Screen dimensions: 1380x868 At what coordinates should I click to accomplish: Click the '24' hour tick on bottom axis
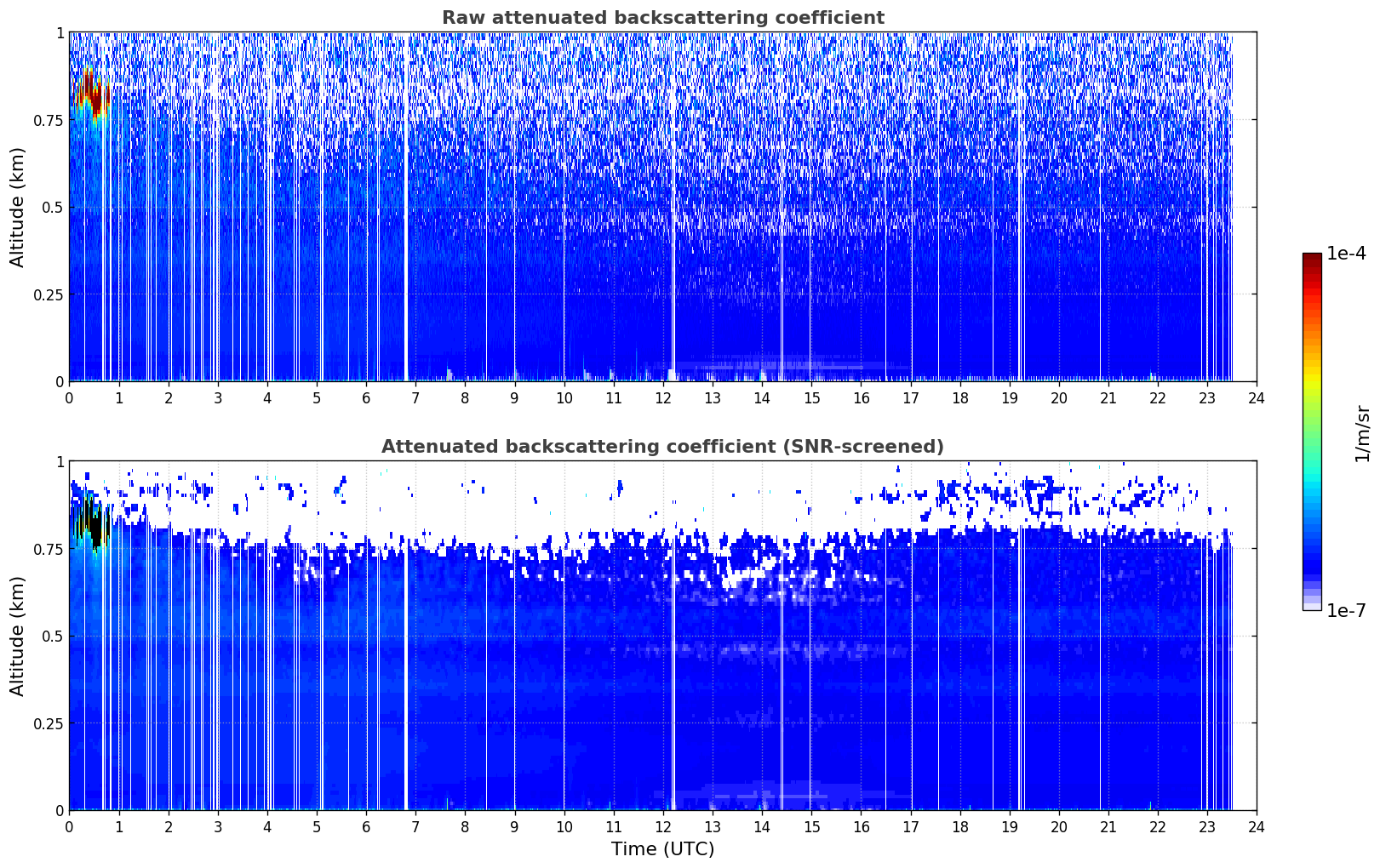(1256, 826)
